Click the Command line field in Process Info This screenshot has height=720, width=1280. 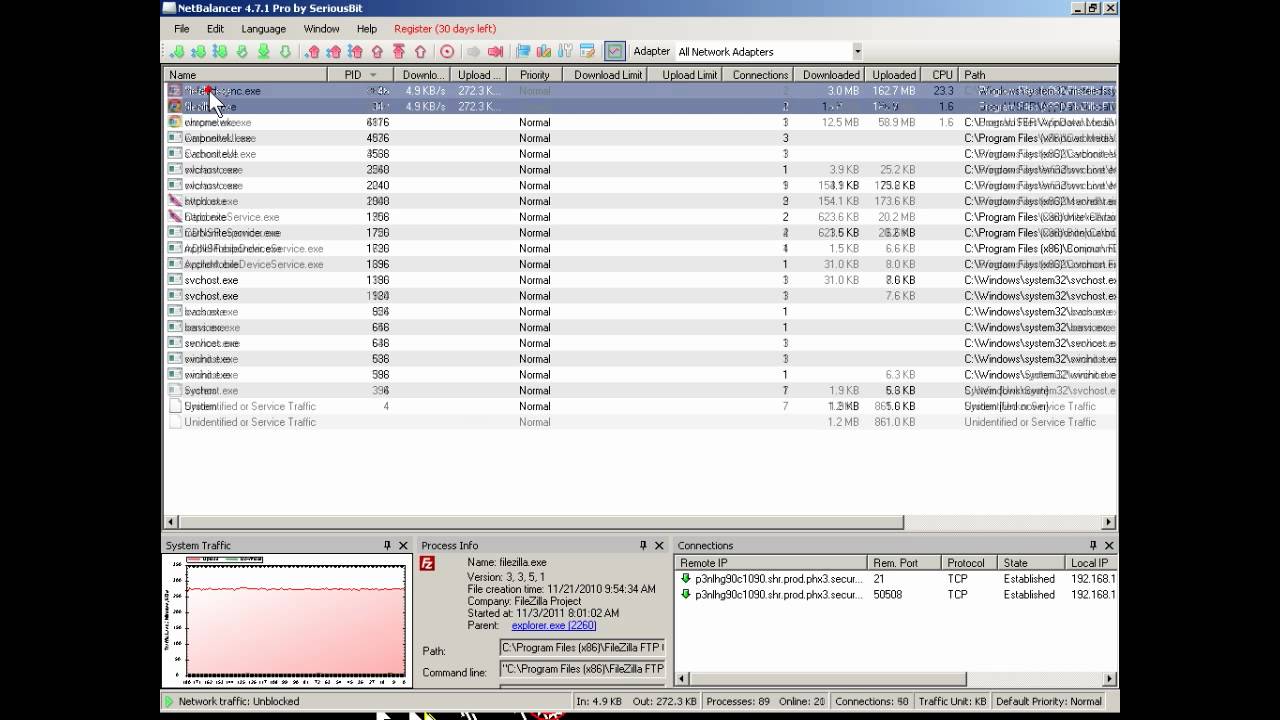tap(582, 669)
